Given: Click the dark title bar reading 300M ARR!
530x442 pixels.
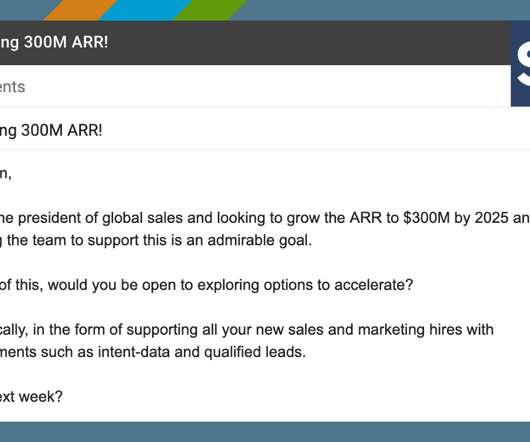Looking at the screenshot, I should tap(255, 43).
